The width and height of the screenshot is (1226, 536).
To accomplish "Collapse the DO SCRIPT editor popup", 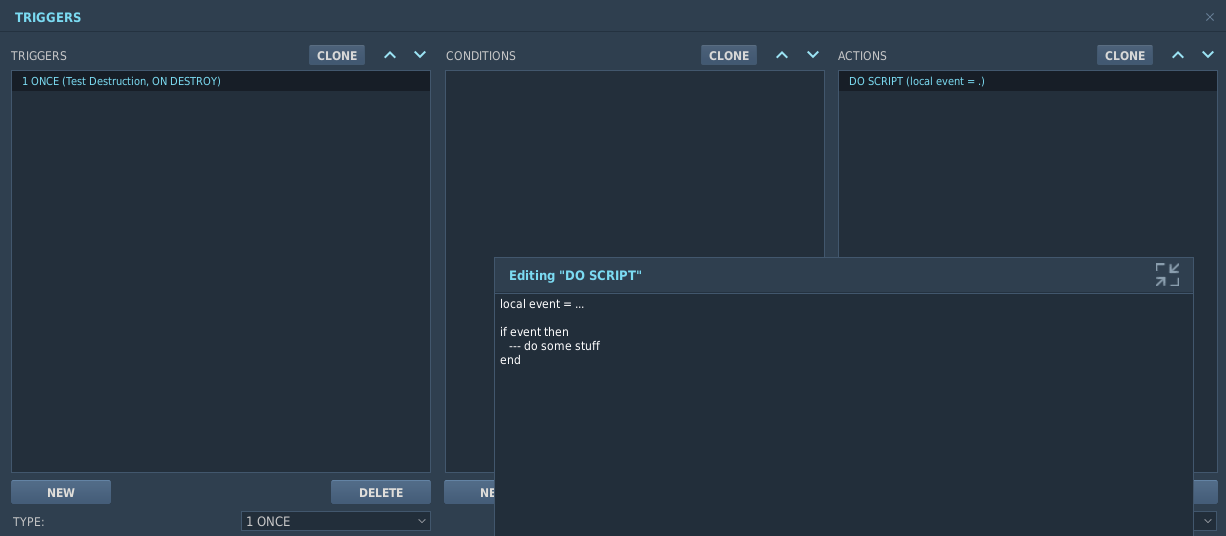I will coord(1167,275).
